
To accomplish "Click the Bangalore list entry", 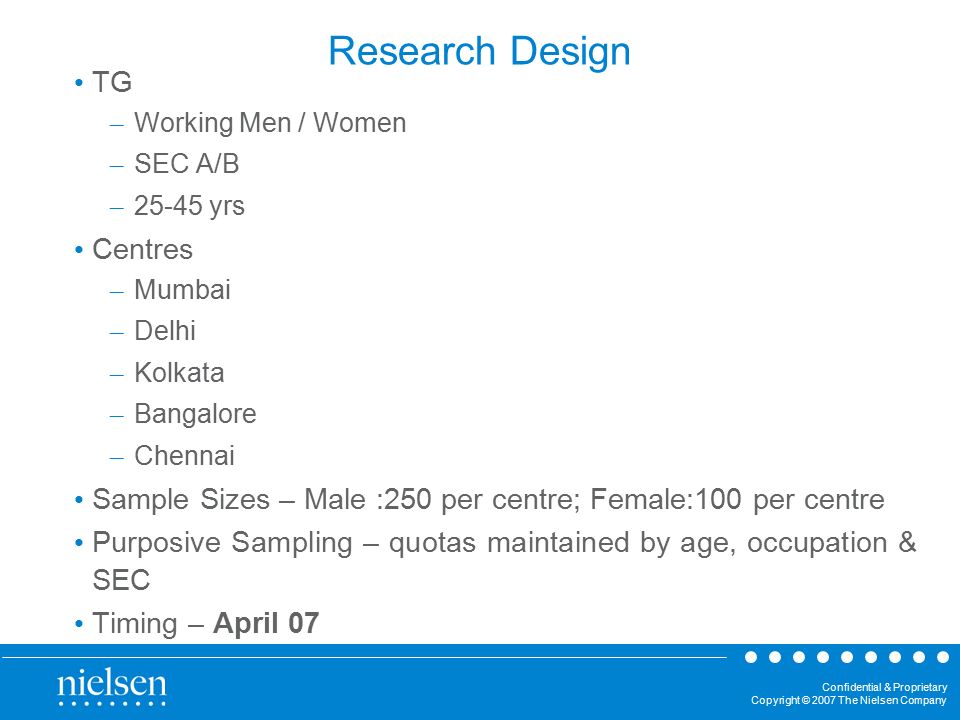I will click(195, 414).
